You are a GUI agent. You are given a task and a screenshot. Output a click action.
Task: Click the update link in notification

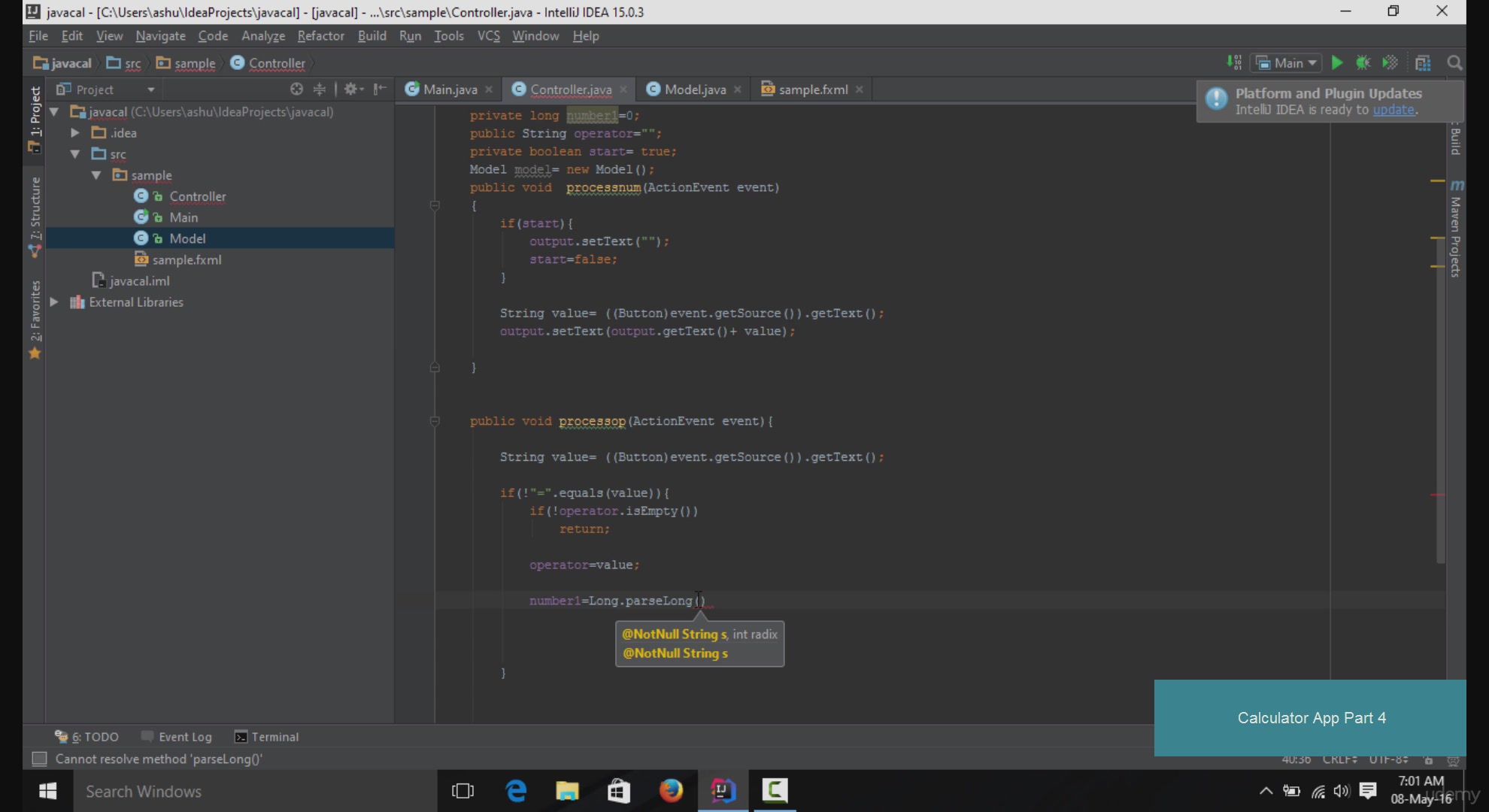click(x=1393, y=110)
